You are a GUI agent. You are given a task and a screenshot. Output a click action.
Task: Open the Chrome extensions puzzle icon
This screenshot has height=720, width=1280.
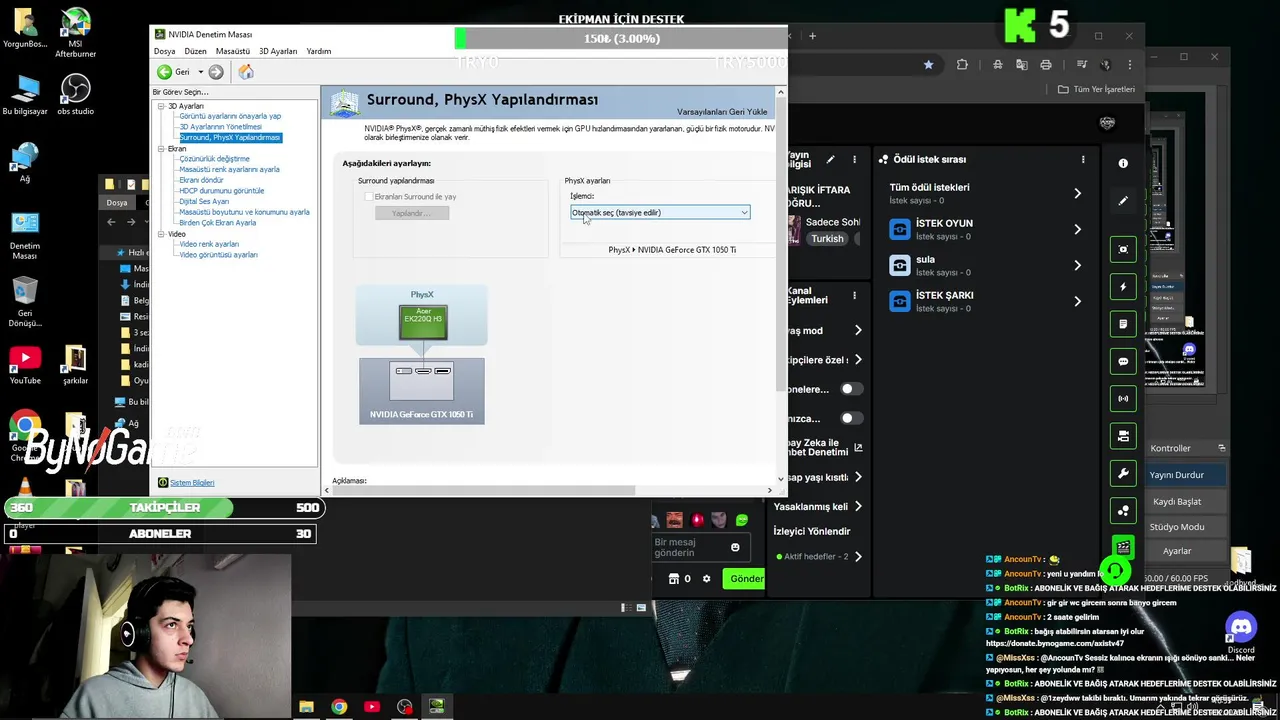tap(962, 65)
